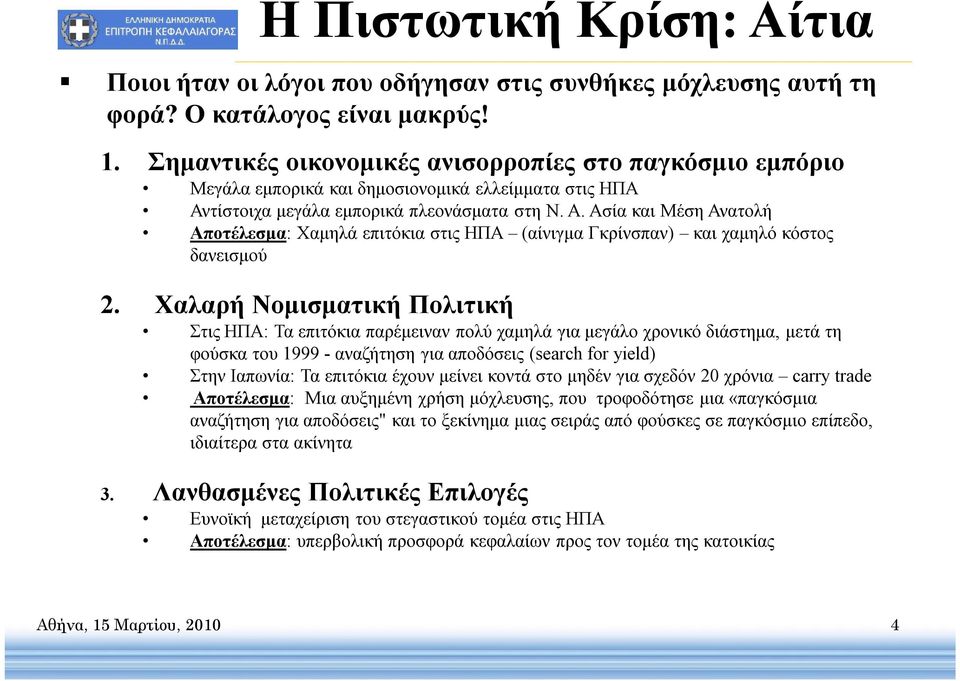This screenshot has width=960, height=681.
Task: Click 'Ο κατάλογος είναι μακρύς!' sentence
Action: coord(337,115)
